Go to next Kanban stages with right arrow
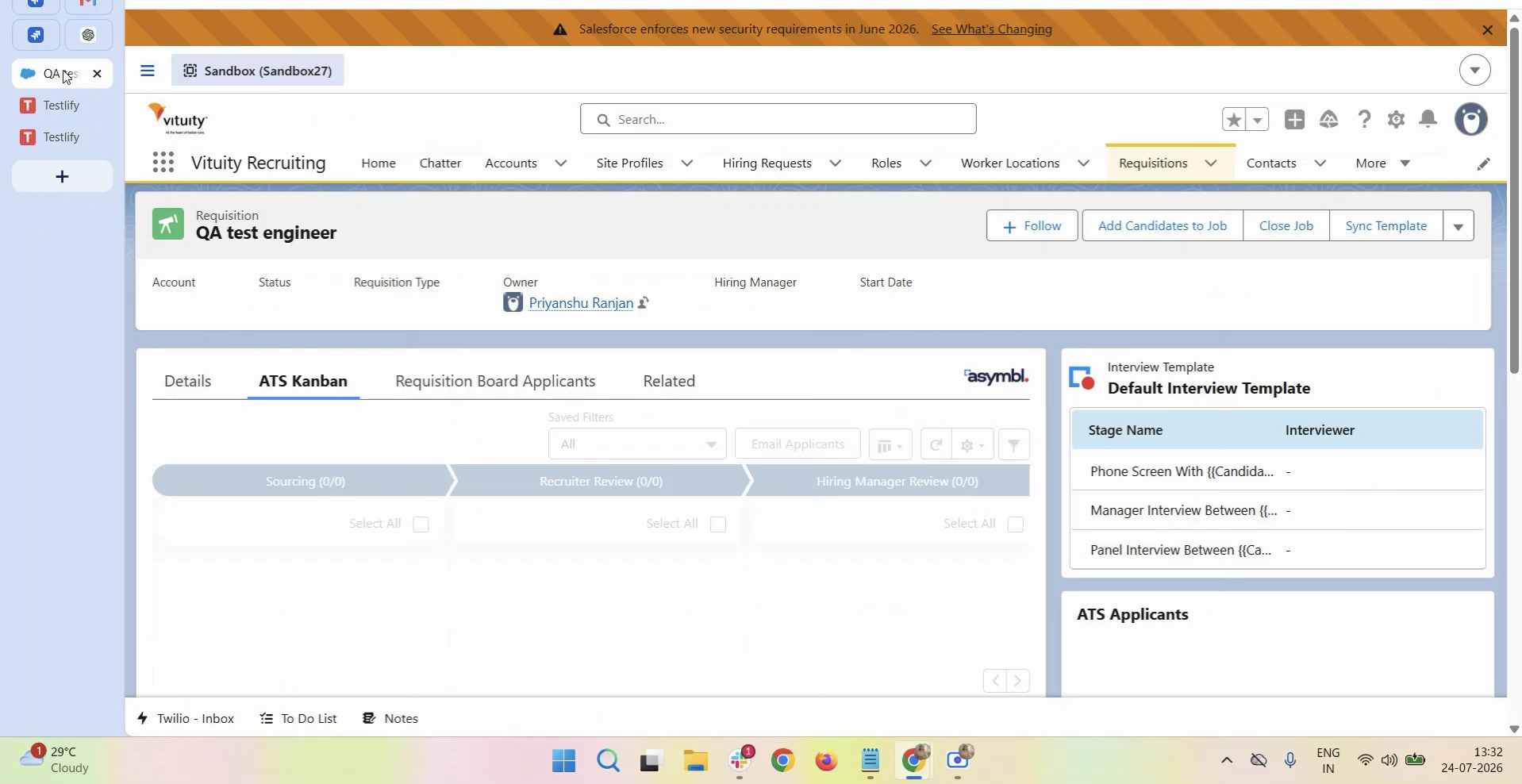The image size is (1522, 784). [x=1018, y=681]
